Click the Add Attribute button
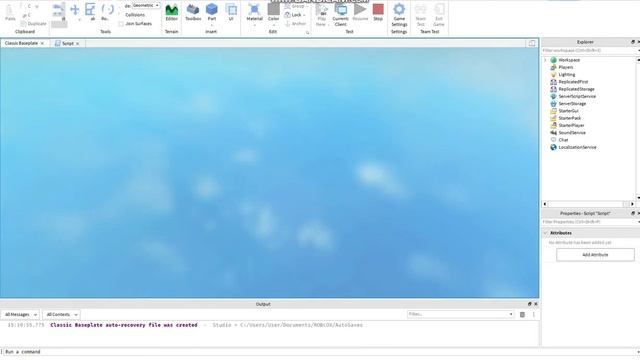Screen dimensions: 640x360 point(595,255)
